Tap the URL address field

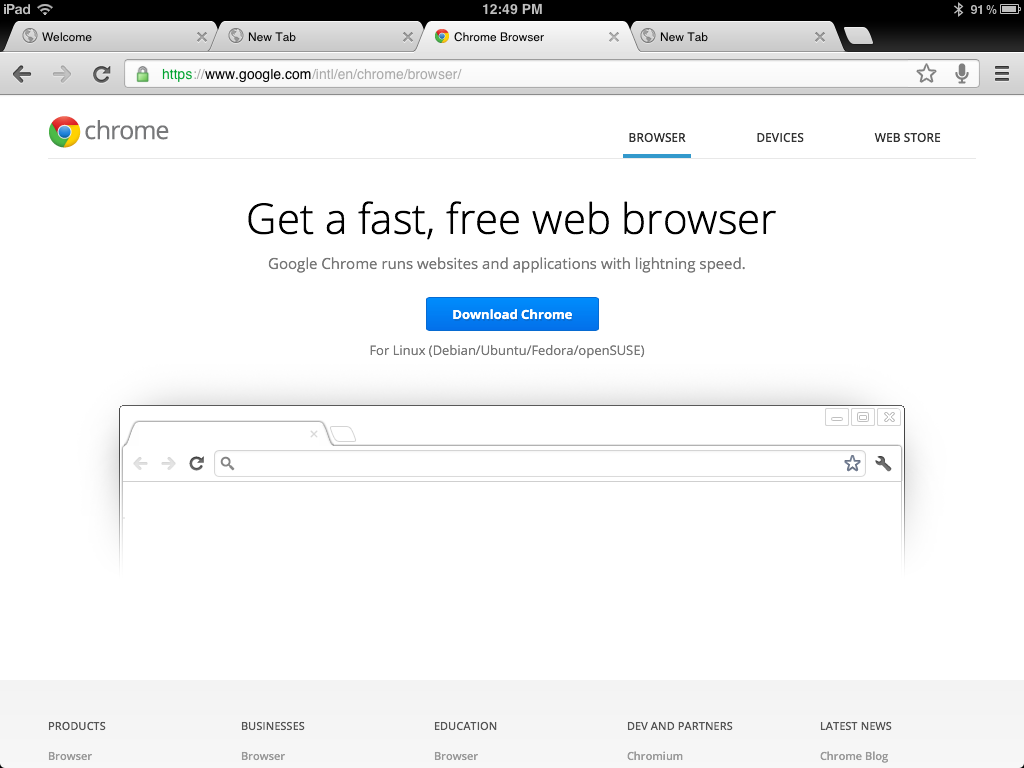tap(530, 74)
